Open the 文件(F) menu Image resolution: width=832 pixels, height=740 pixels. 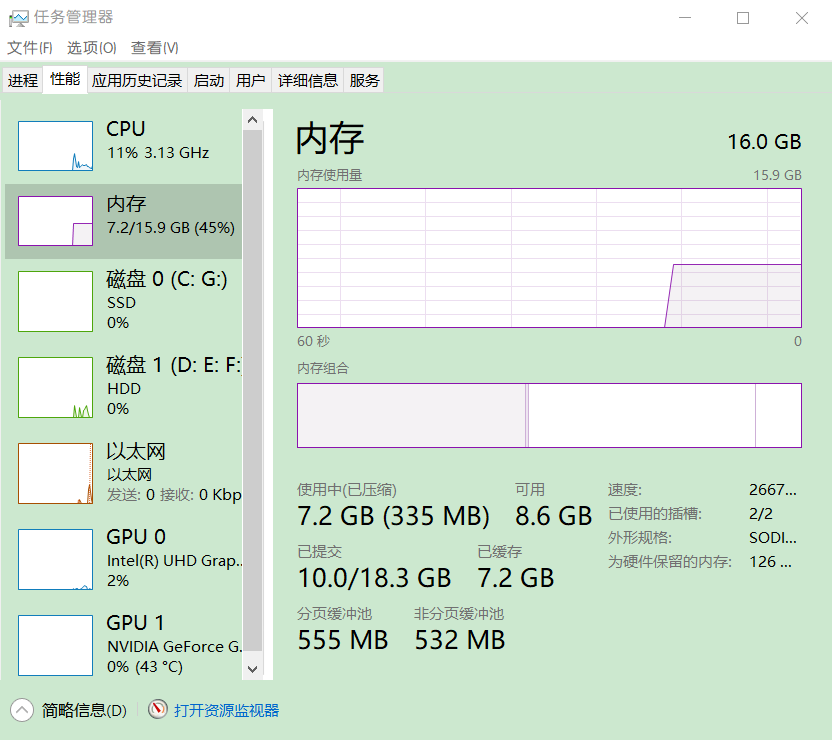click(x=29, y=48)
